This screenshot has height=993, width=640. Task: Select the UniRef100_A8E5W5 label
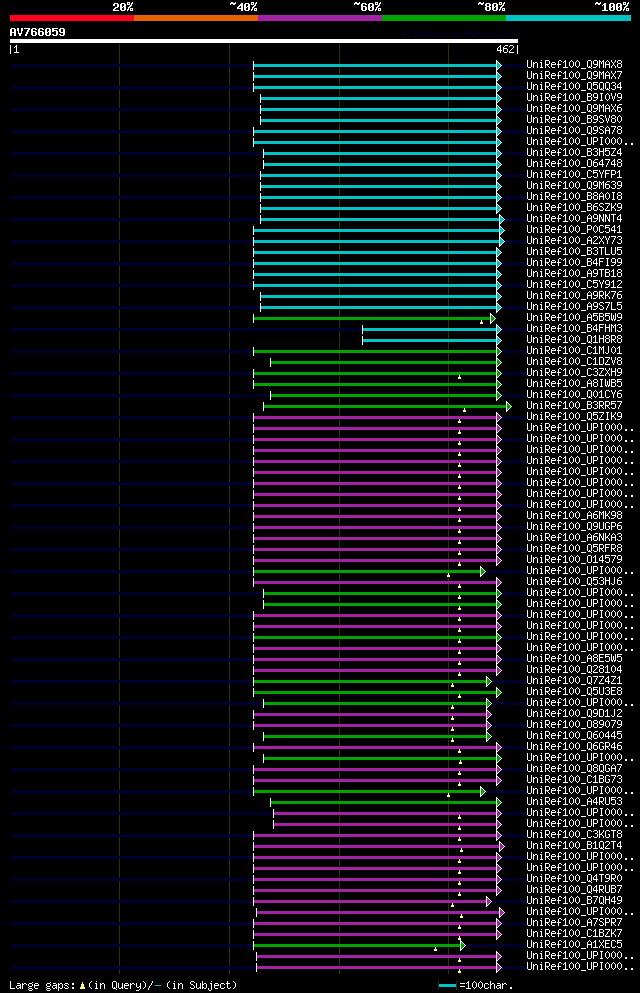pos(574,659)
